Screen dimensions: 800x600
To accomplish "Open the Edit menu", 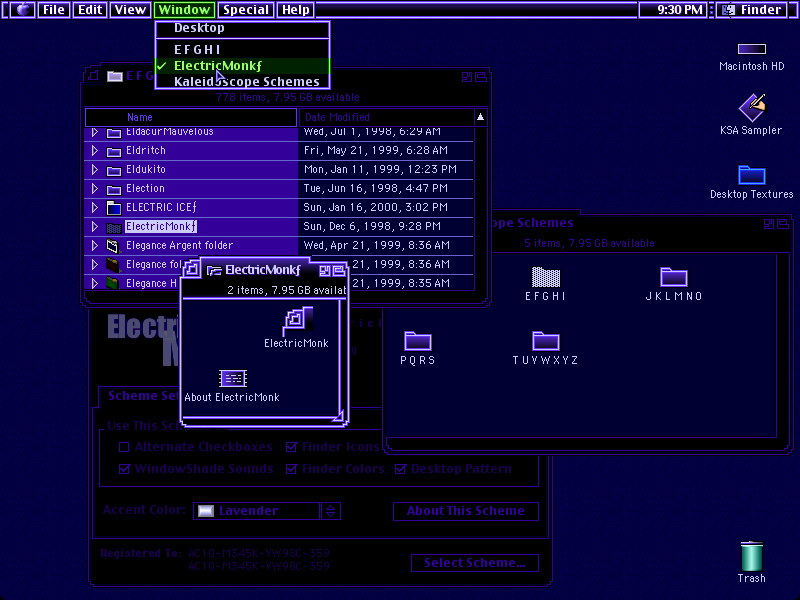I will [90, 10].
